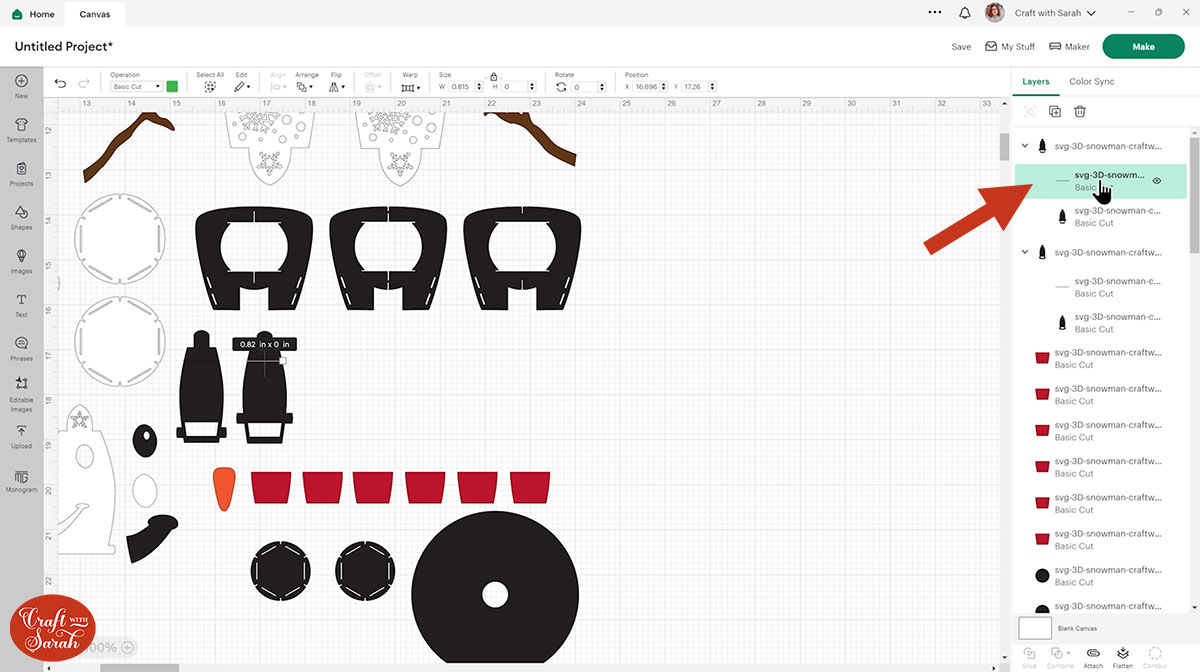This screenshot has width=1200, height=672.
Task: Open the Combine dropdown
Action: point(1061,656)
